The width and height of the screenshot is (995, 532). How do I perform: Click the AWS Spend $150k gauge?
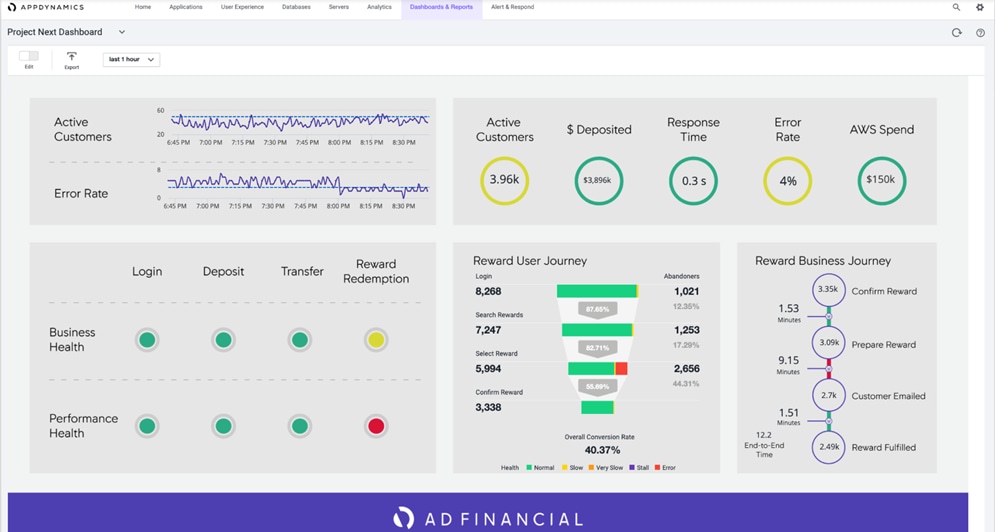pos(881,181)
